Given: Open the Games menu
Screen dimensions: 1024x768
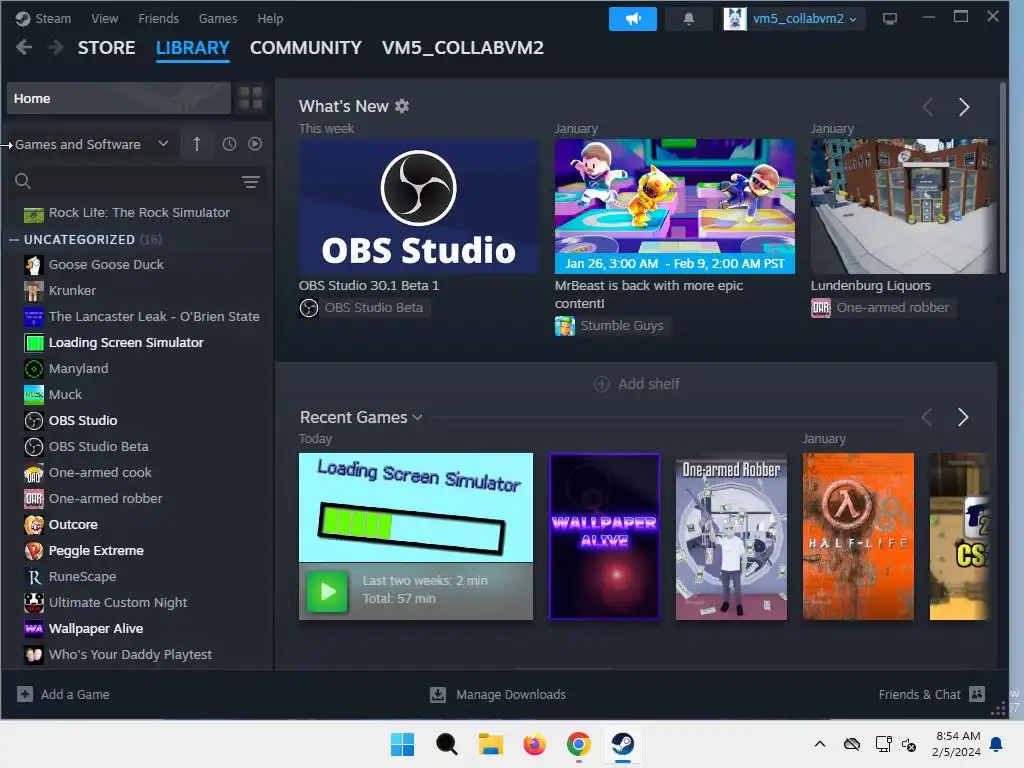Looking at the screenshot, I should pyautogui.click(x=218, y=18).
